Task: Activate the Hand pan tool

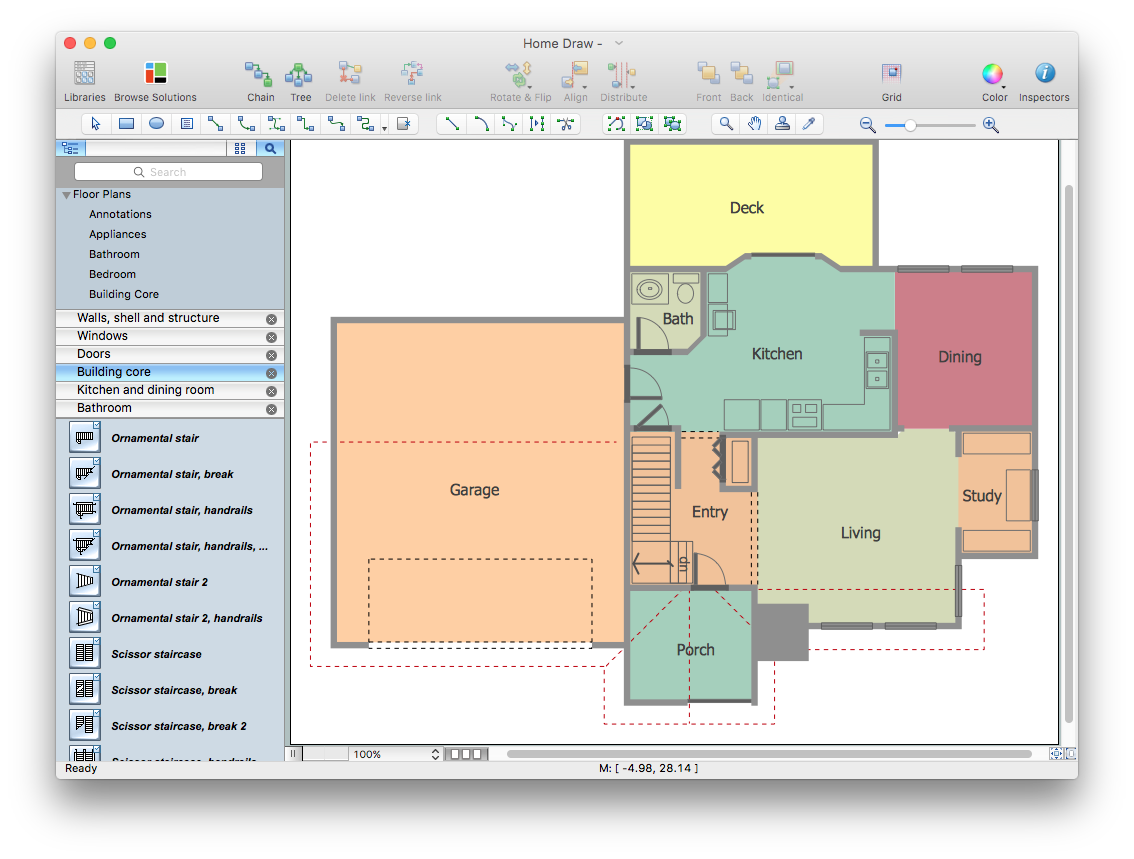Action: pos(753,123)
